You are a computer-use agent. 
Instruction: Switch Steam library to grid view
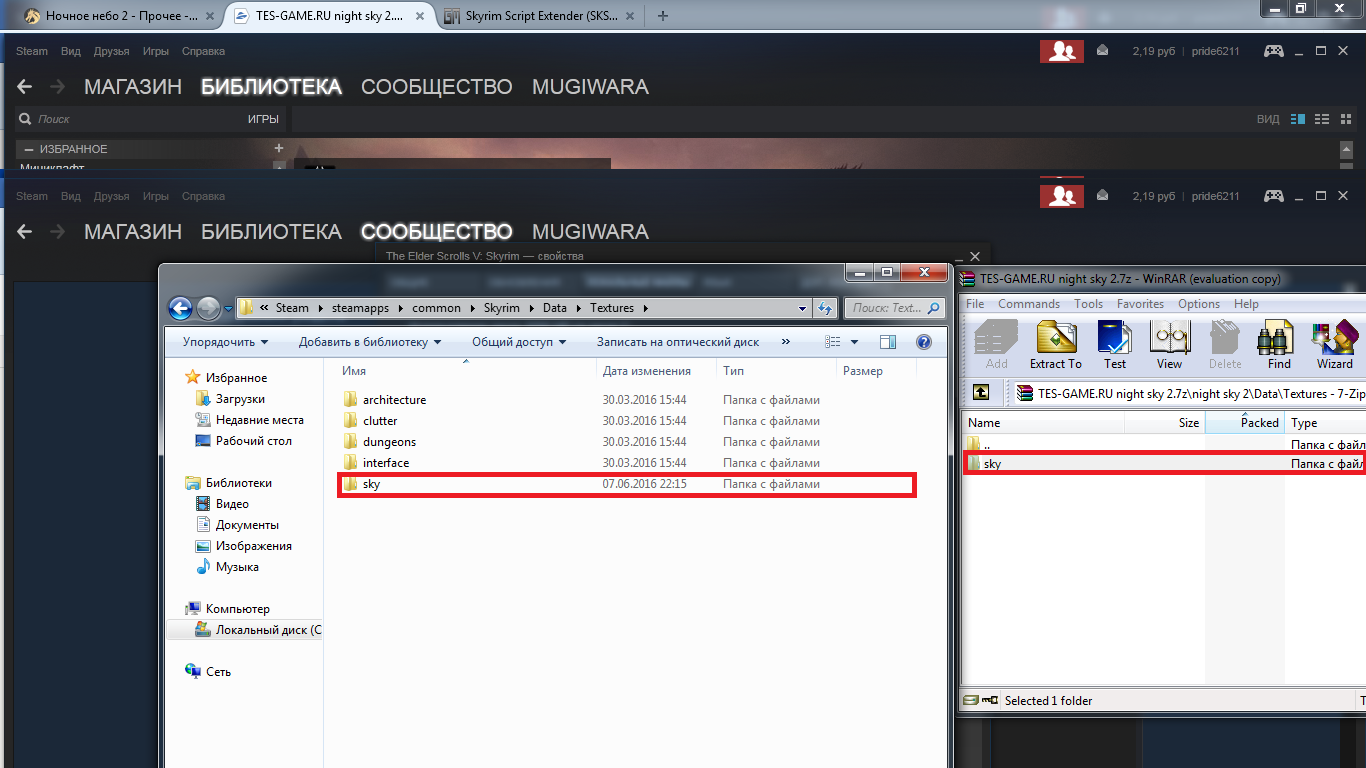[1344, 119]
